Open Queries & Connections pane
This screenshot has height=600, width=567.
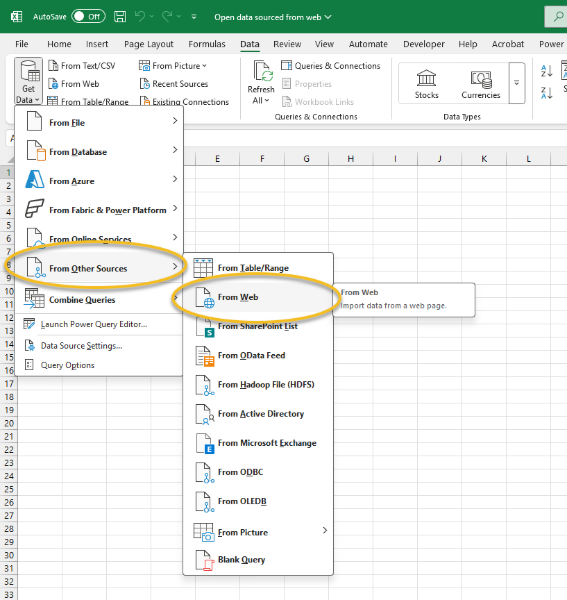(331, 66)
